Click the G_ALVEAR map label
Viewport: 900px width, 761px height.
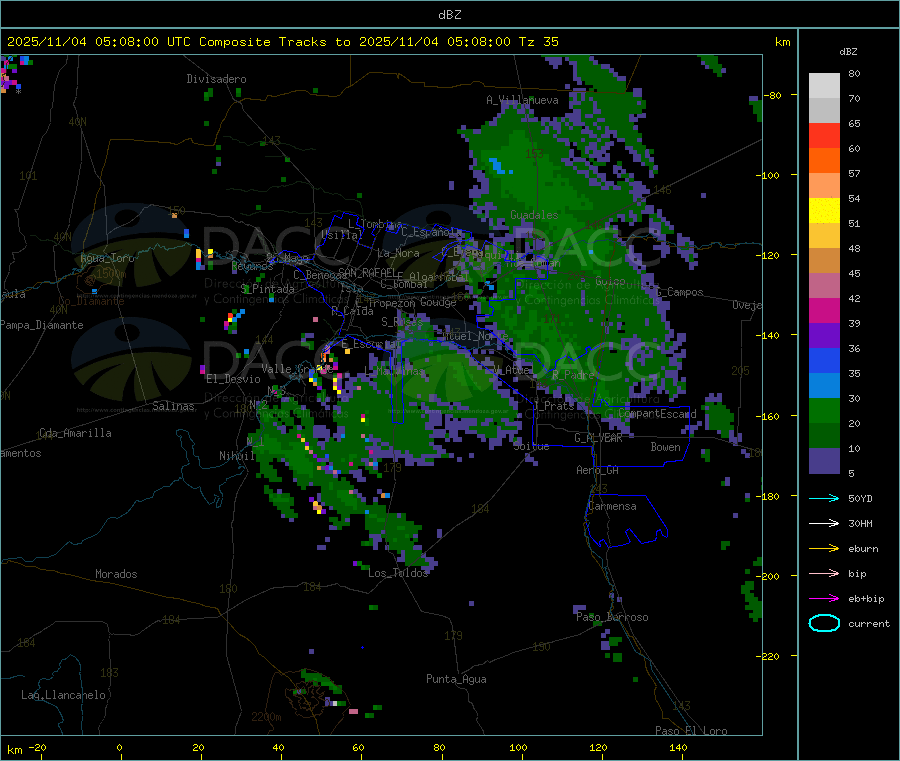(598, 438)
